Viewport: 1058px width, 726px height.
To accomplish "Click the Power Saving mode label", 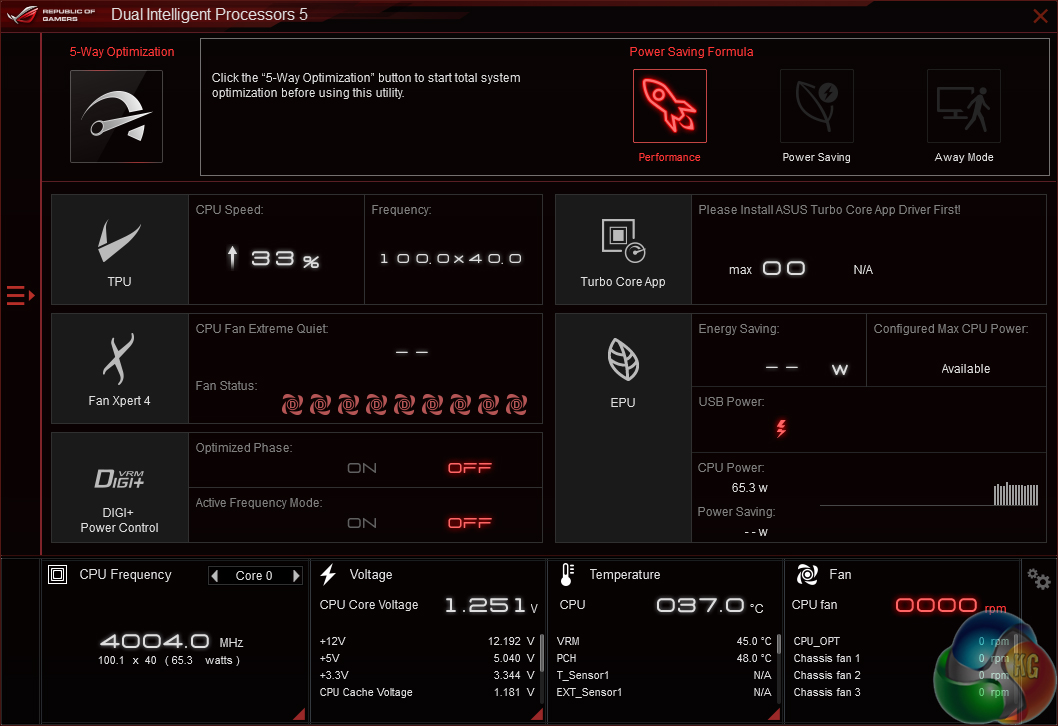I will coord(816,157).
